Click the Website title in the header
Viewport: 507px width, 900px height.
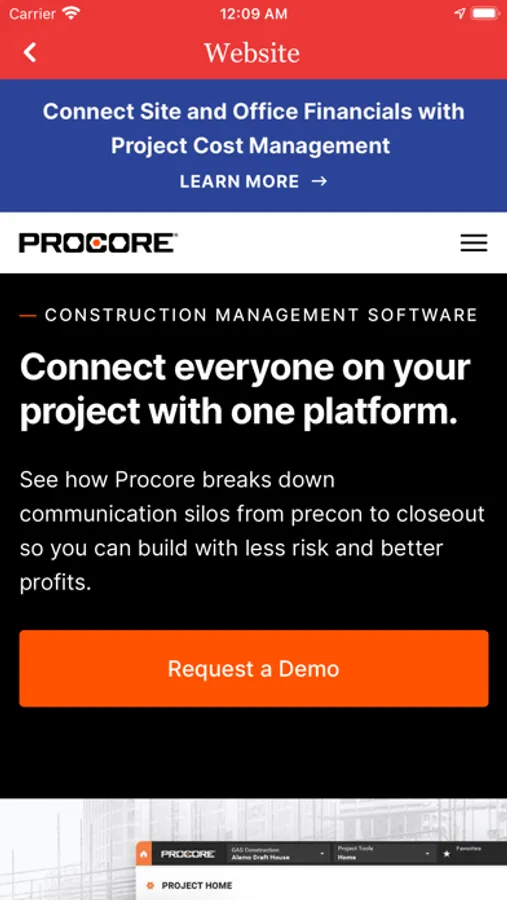pyautogui.click(x=251, y=53)
